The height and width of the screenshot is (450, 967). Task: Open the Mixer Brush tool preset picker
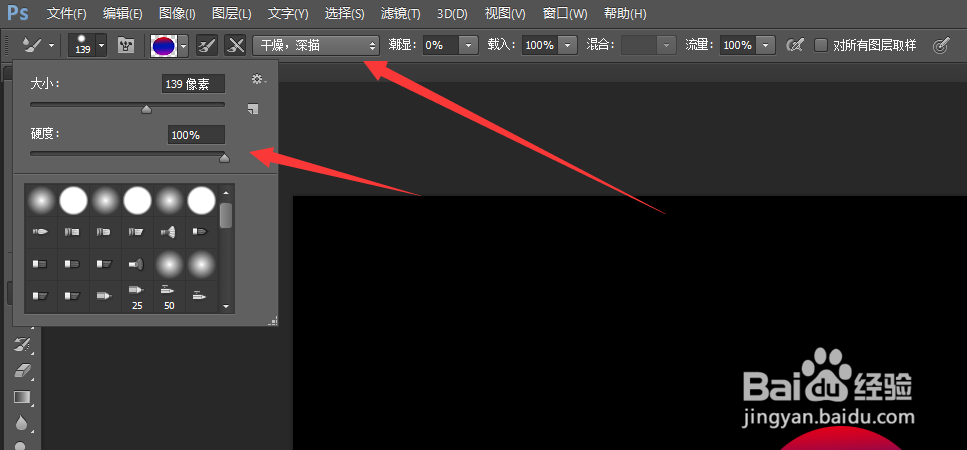tap(31, 45)
